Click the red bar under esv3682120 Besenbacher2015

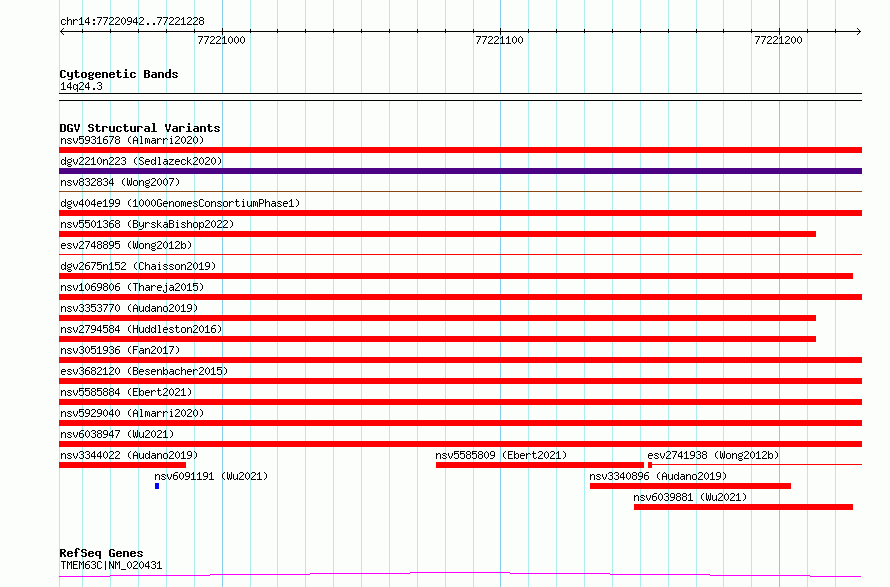(x=460, y=381)
